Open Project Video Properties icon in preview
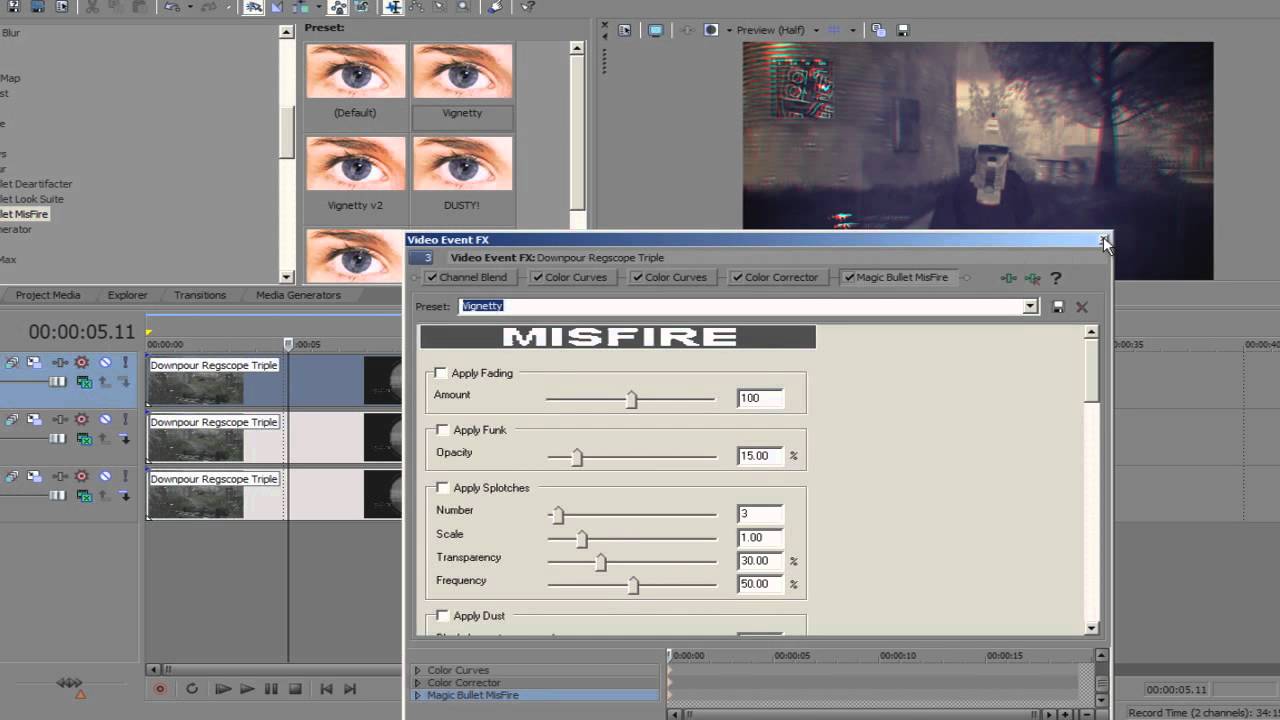The image size is (1280, 720). point(624,30)
